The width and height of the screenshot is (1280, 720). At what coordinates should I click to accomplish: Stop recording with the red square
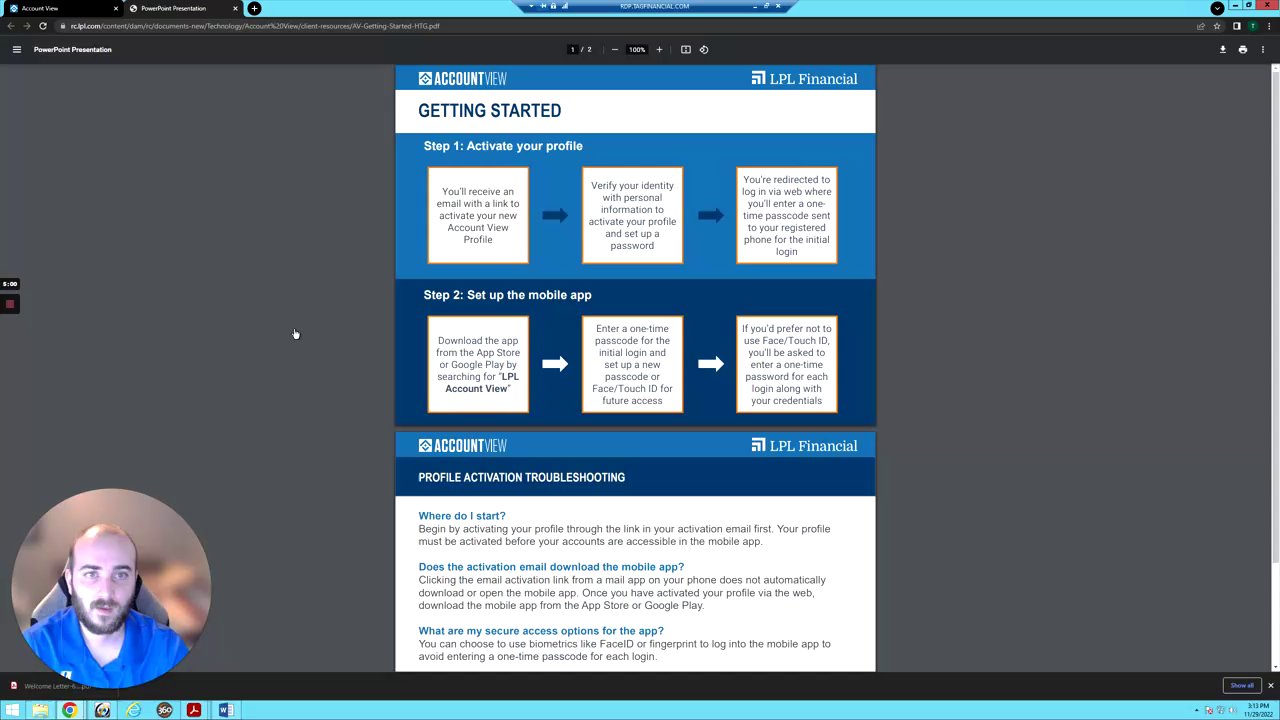point(10,304)
